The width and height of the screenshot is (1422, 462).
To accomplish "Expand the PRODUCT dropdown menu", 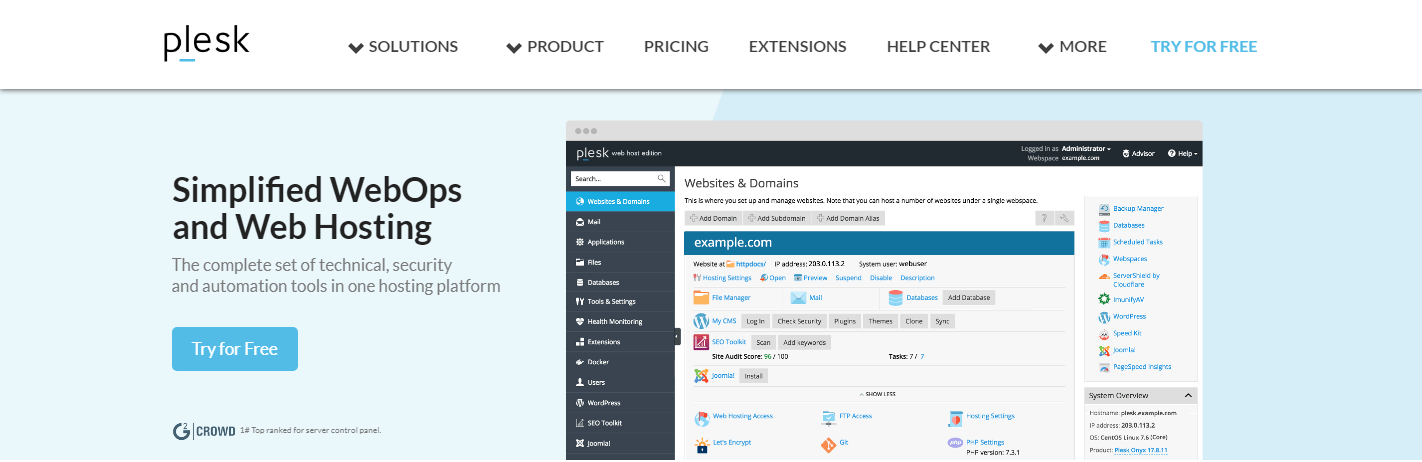I will coord(555,46).
